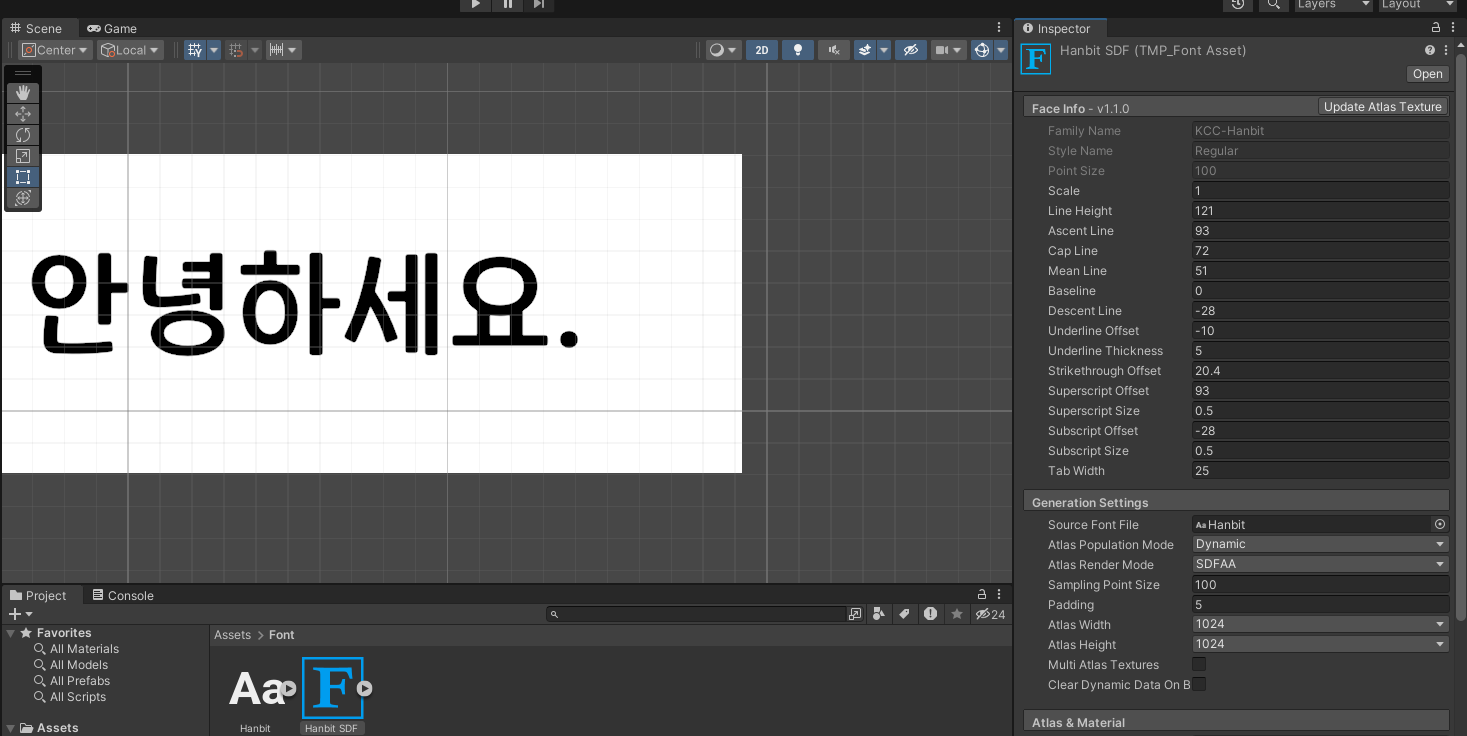Switch to the Game tab

(x=112, y=28)
